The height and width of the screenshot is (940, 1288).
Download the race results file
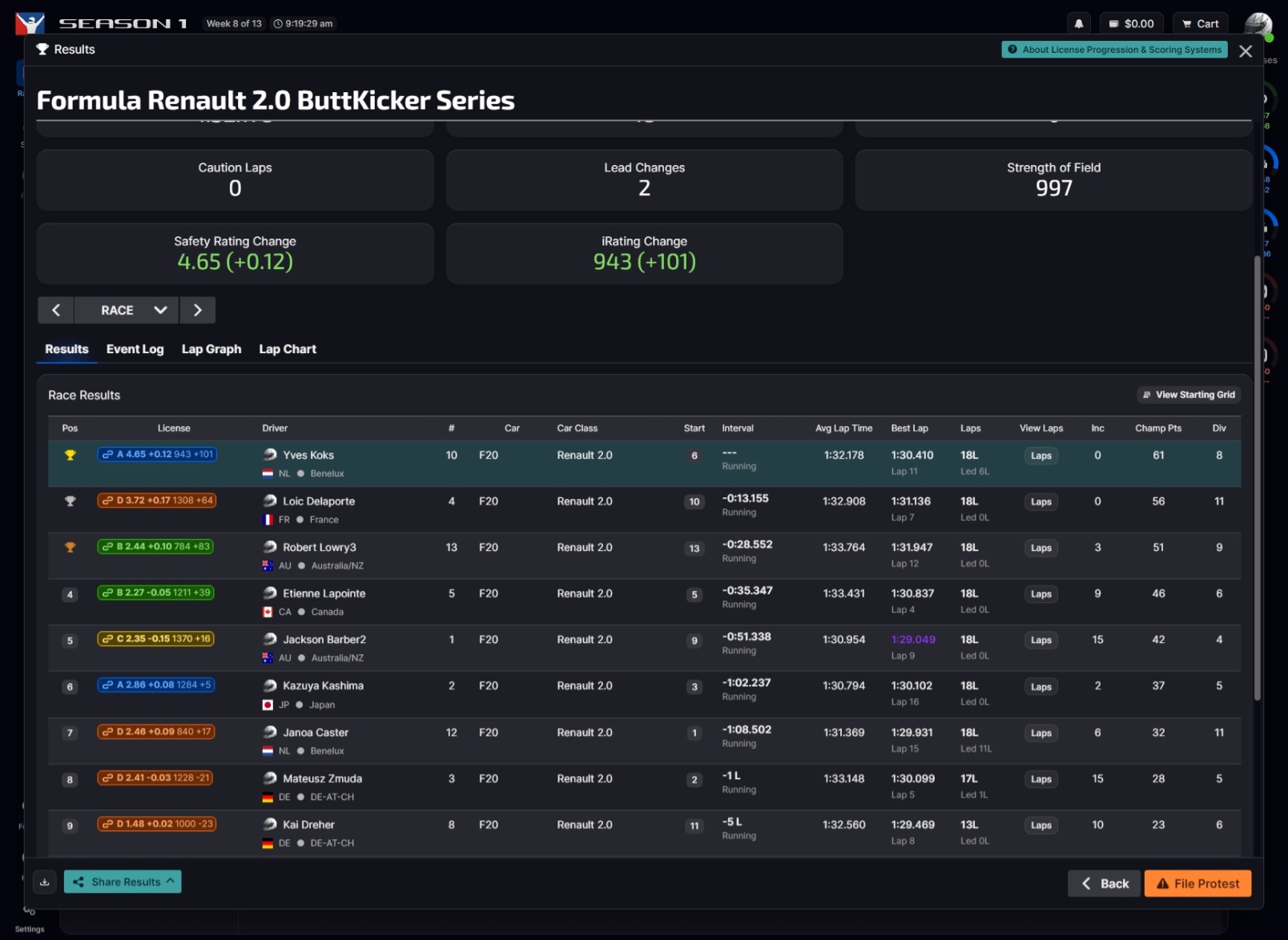(45, 882)
